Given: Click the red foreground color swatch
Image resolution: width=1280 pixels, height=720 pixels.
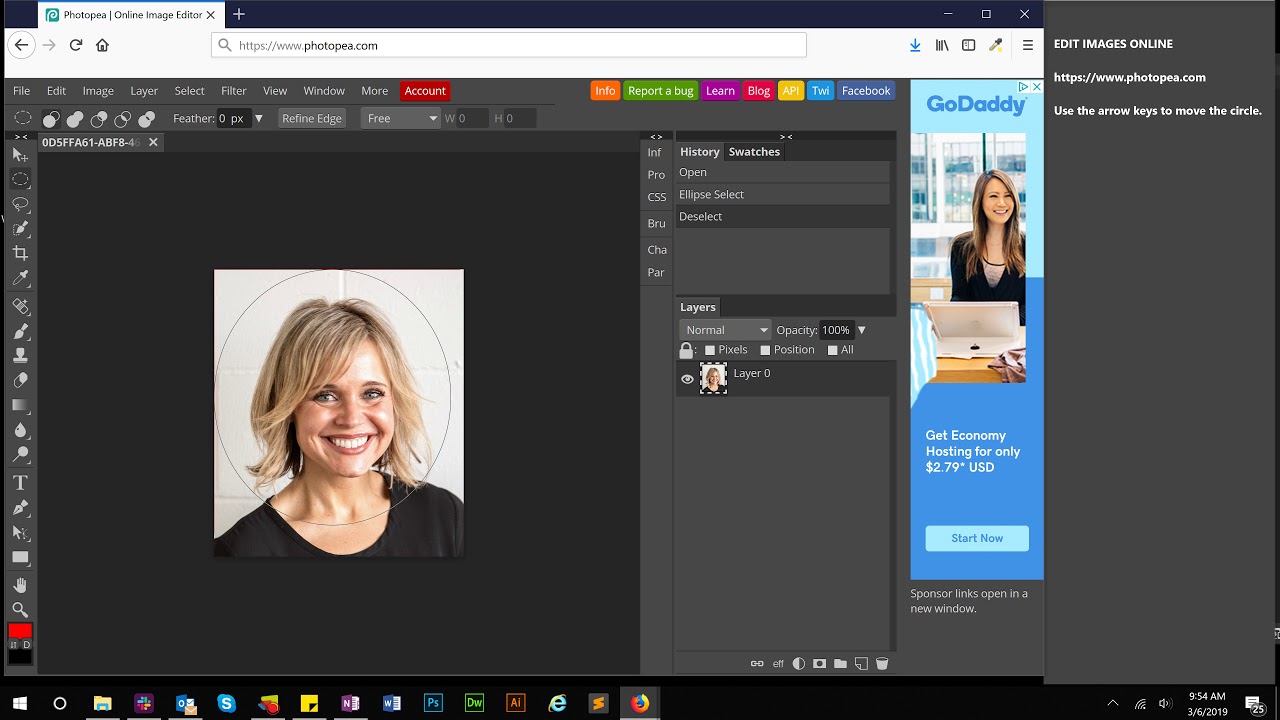Looking at the screenshot, I should coord(20,631).
